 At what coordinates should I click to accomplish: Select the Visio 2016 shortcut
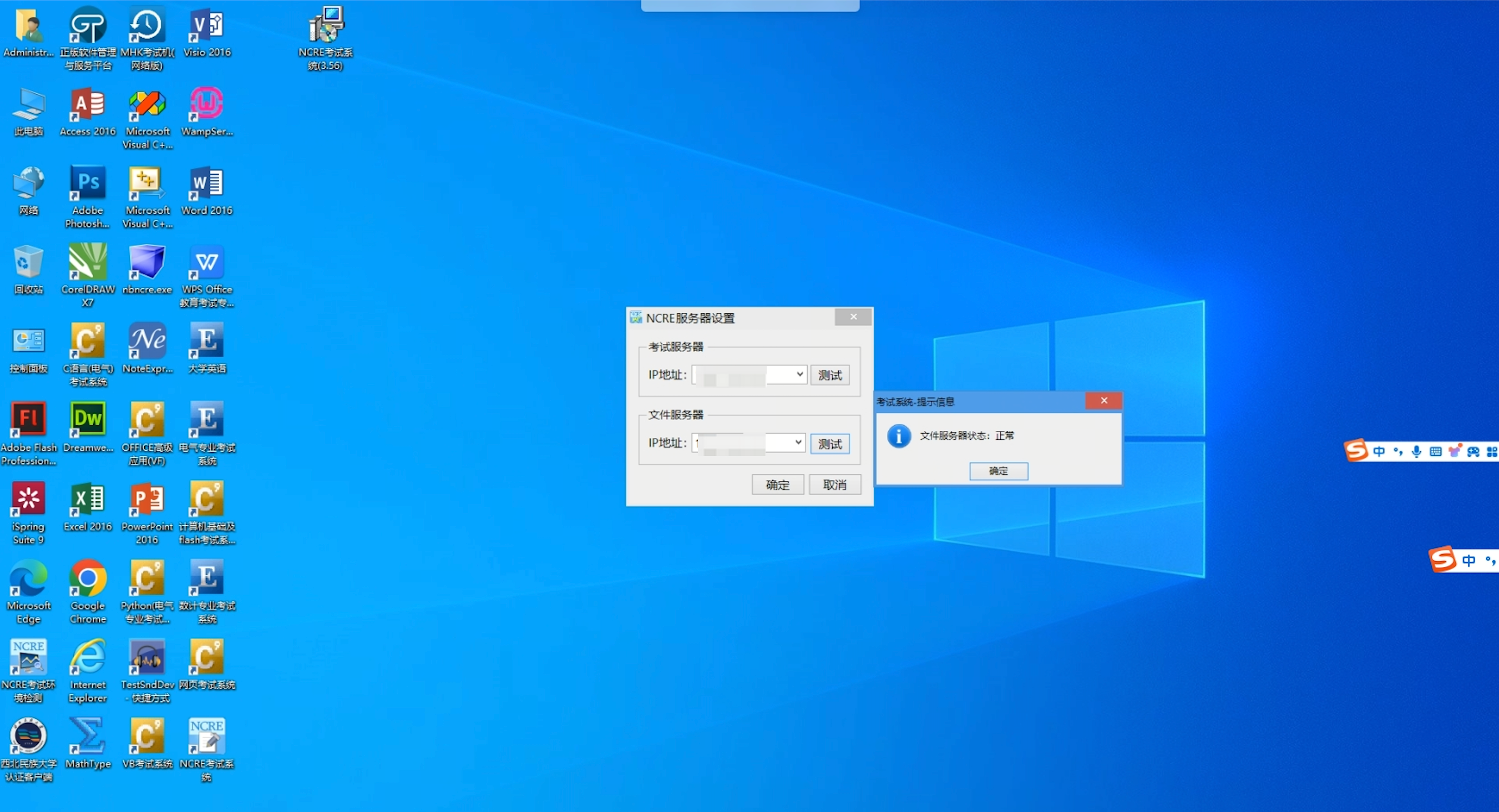pyautogui.click(x=207, y=33)
